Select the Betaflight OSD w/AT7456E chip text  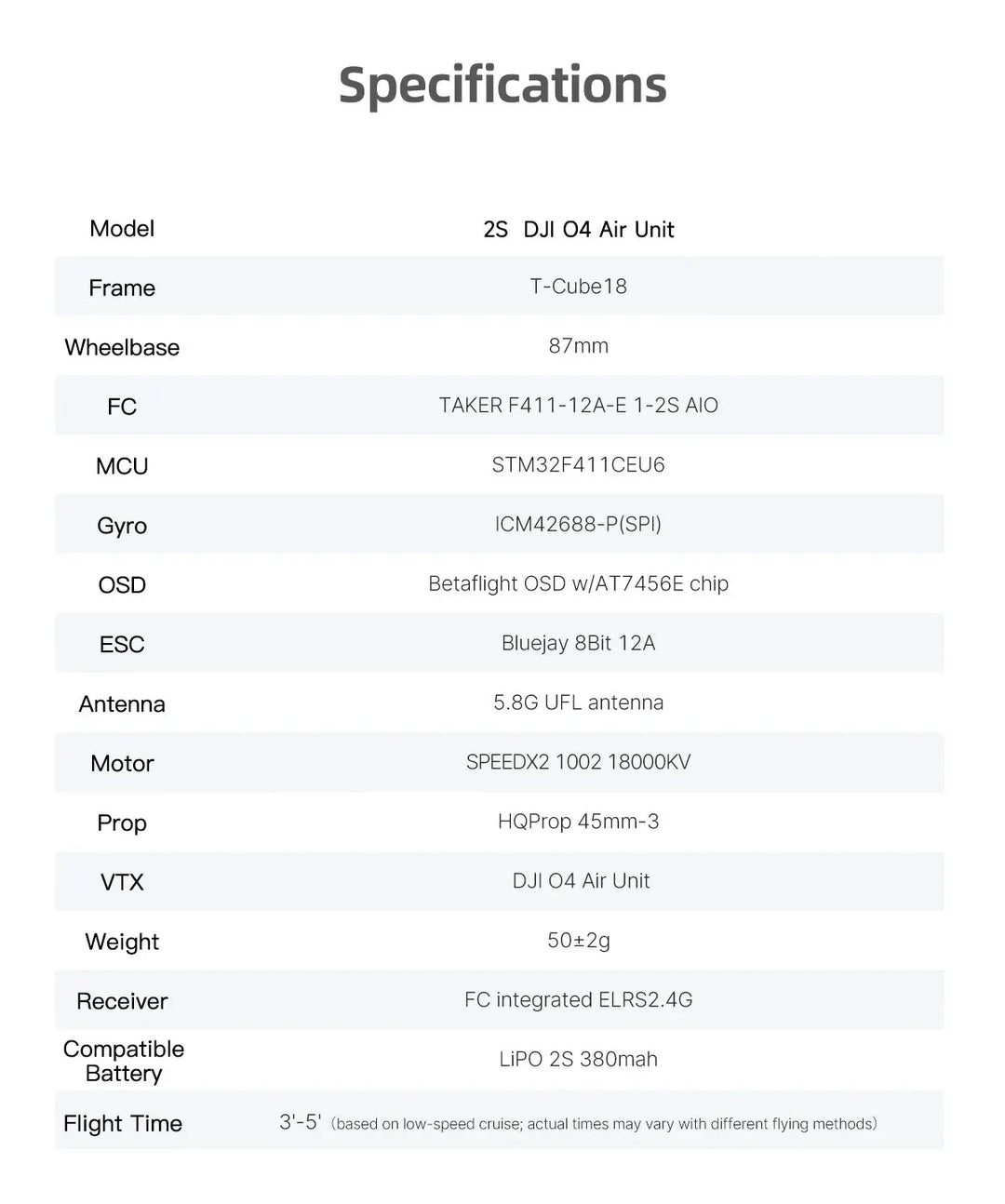click(x=578, y=584)
